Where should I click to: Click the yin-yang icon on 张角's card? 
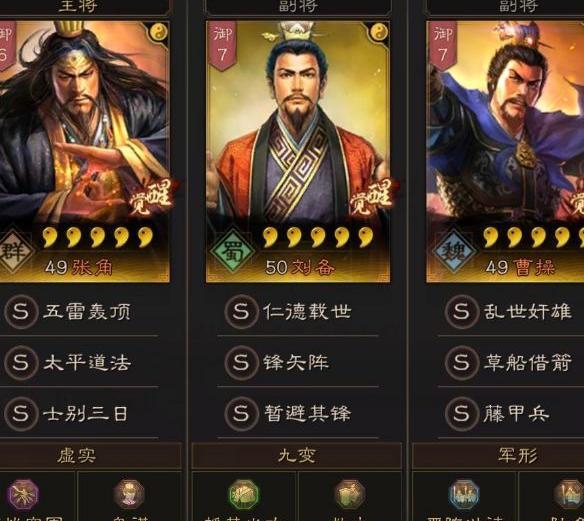click(159, 32)
